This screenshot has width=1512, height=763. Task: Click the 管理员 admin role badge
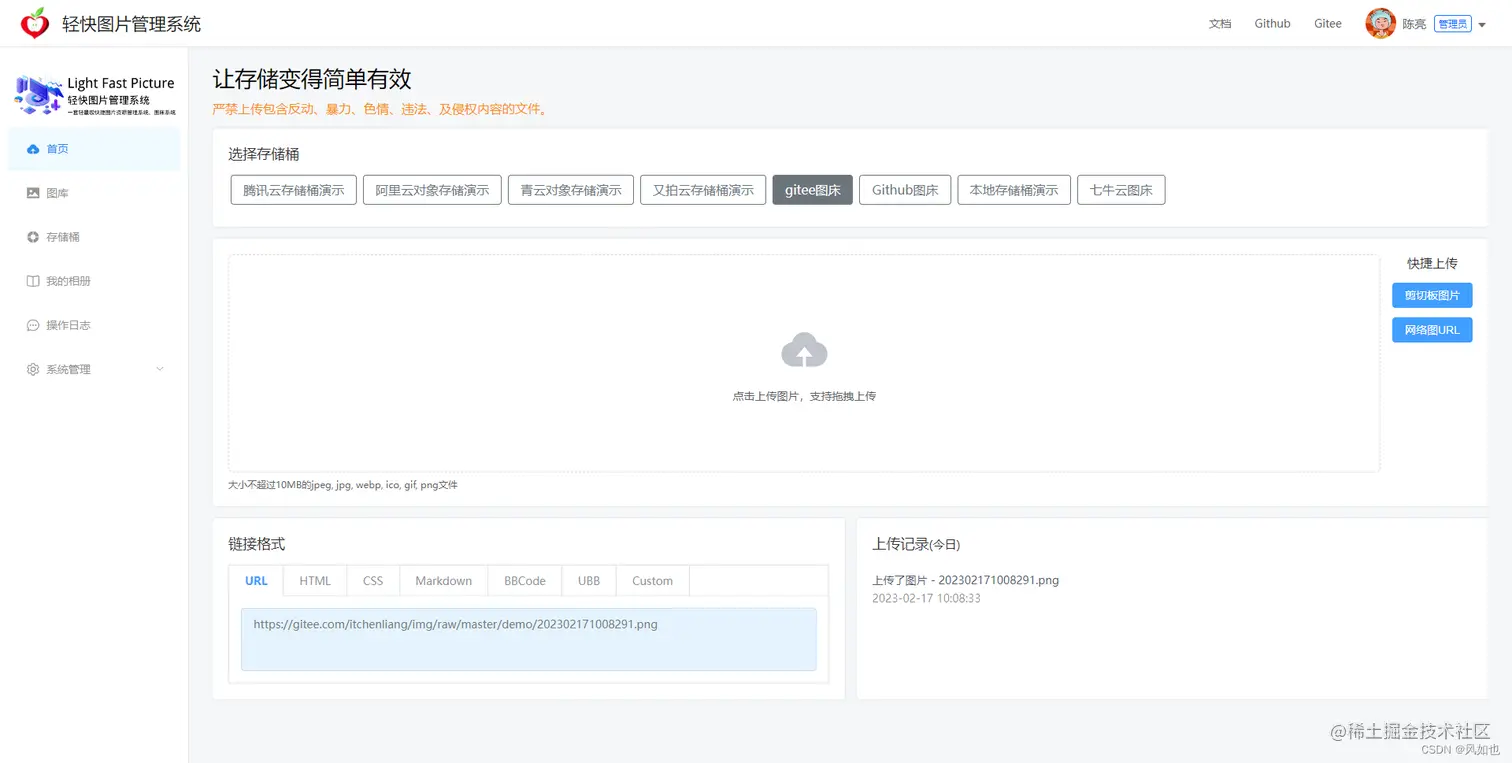click(1453, 23)
